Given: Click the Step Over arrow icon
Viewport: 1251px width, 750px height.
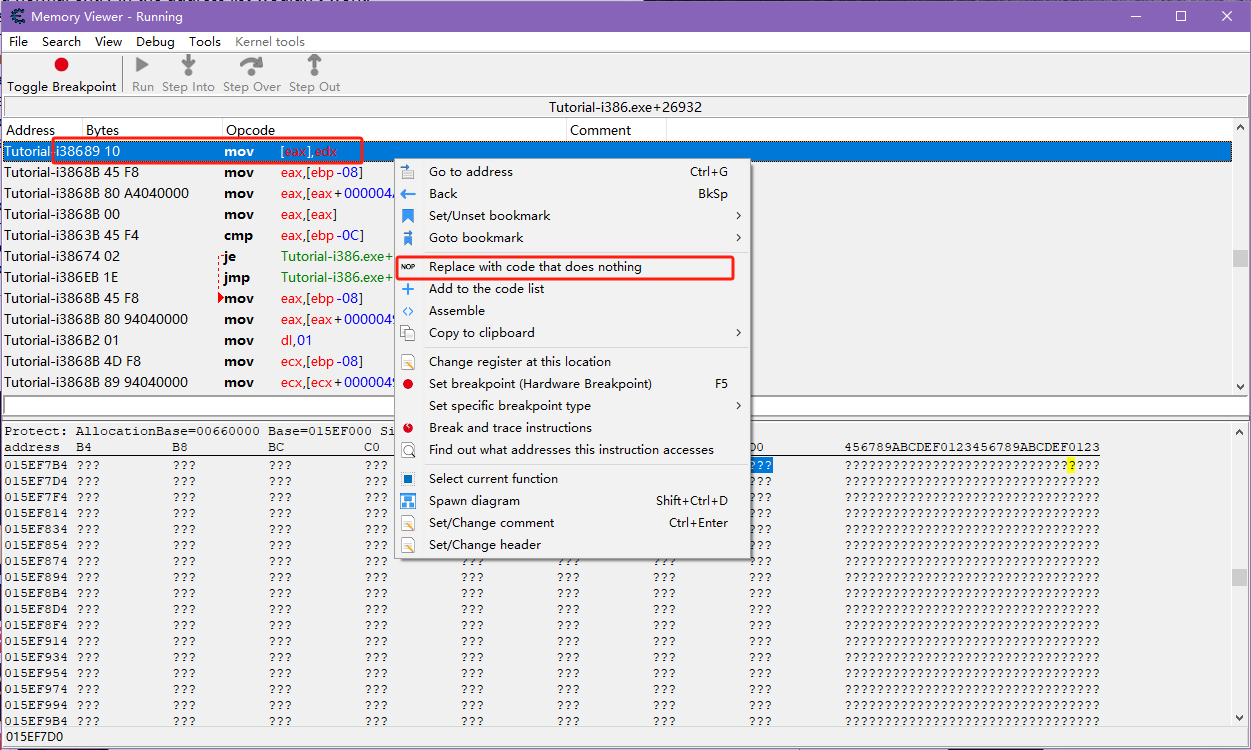Looking at the screenshot, I should (x=251, y=65).
